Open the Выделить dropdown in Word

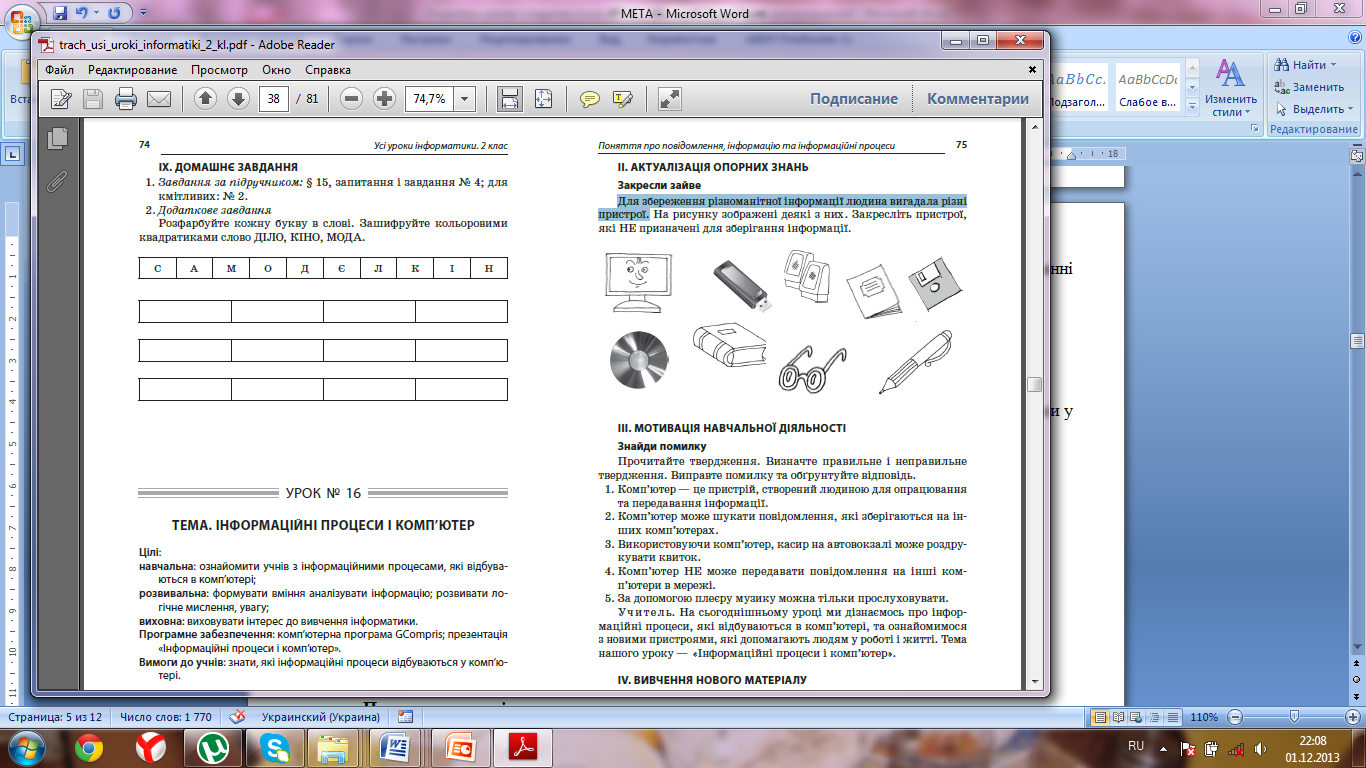click(1311, 109)
